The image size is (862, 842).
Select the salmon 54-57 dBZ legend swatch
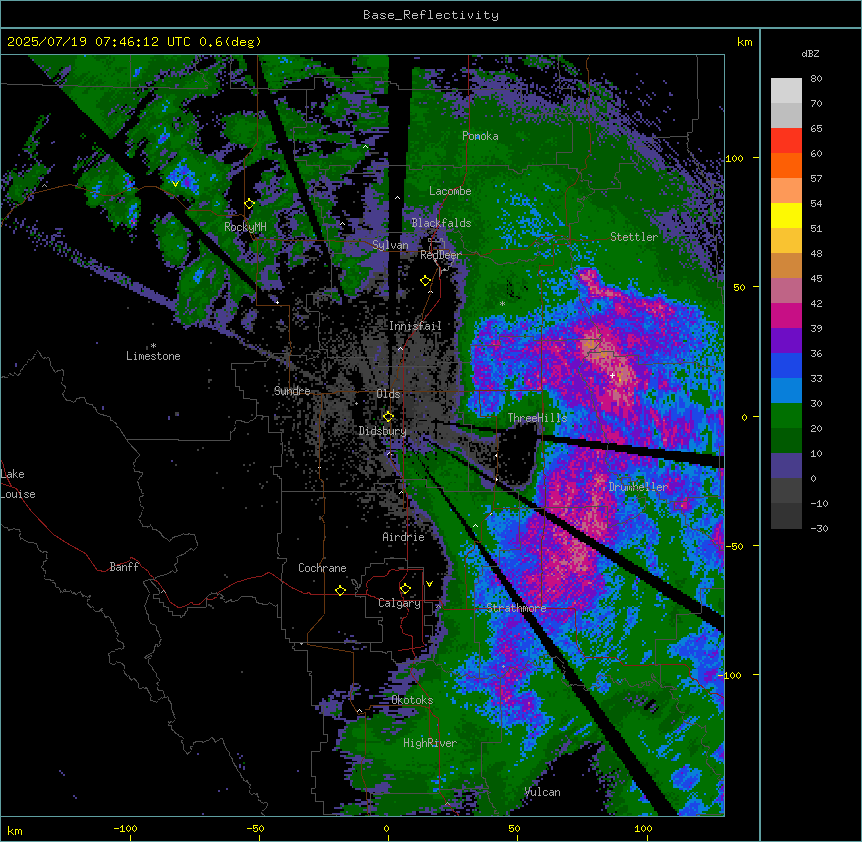[786, 191]
